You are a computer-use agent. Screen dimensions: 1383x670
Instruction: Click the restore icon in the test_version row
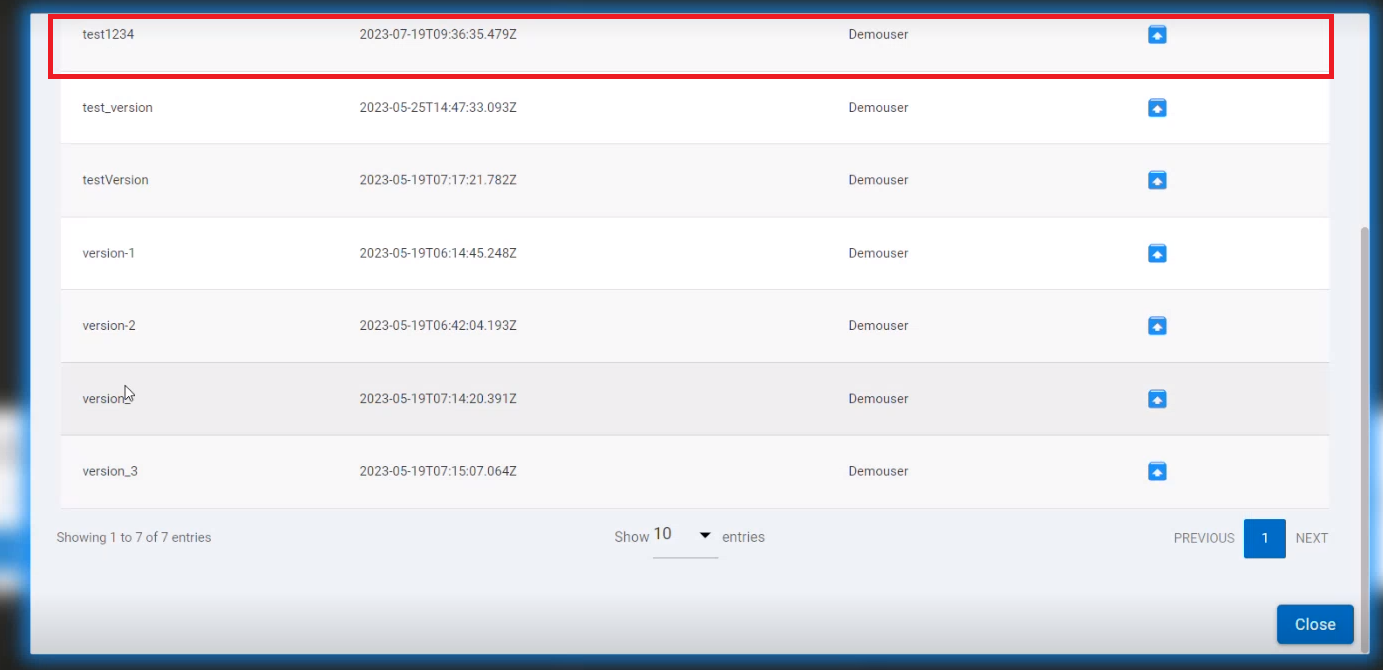(x=1157, y=107)
